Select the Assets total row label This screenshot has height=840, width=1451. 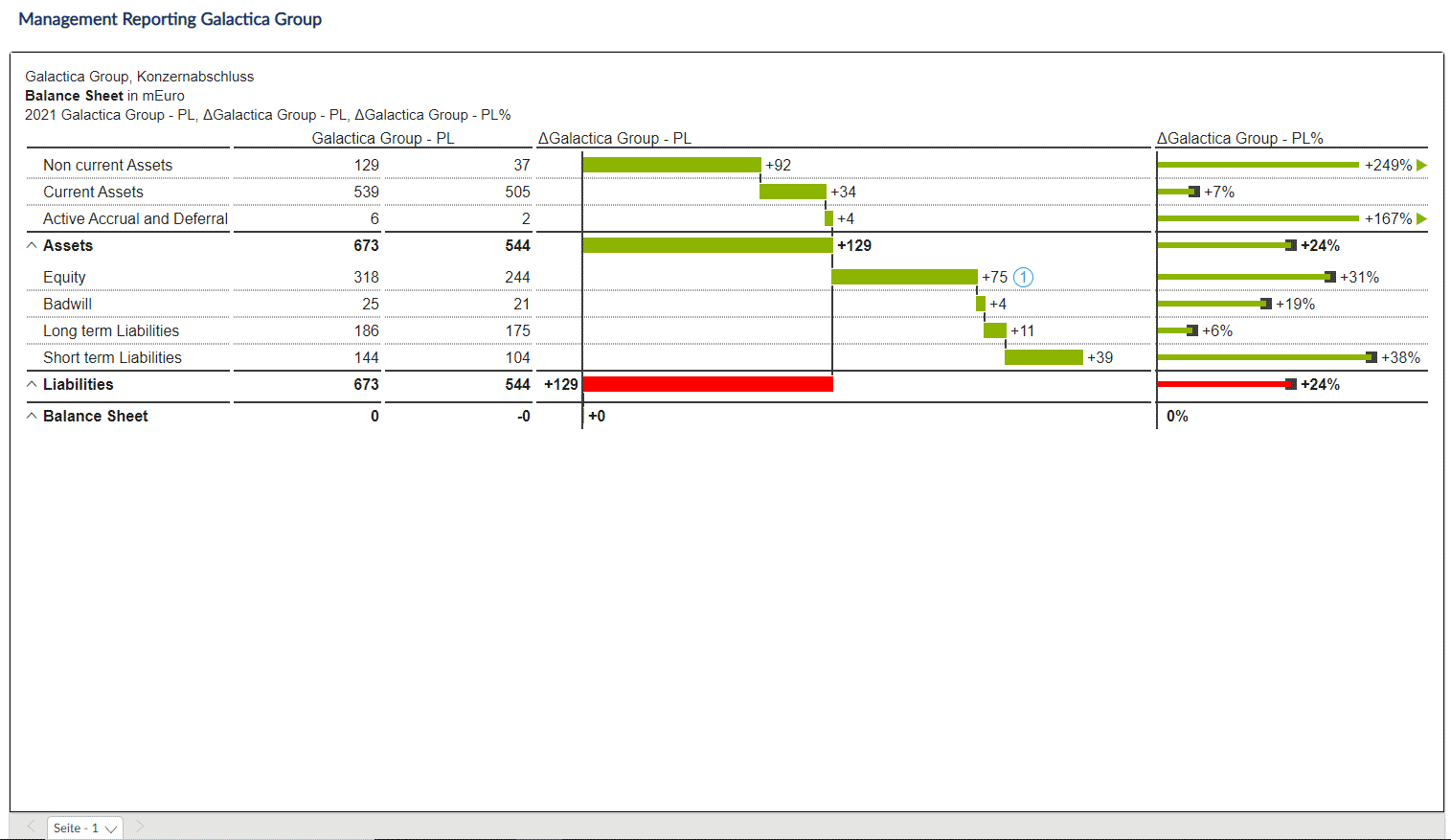point(68,245)
